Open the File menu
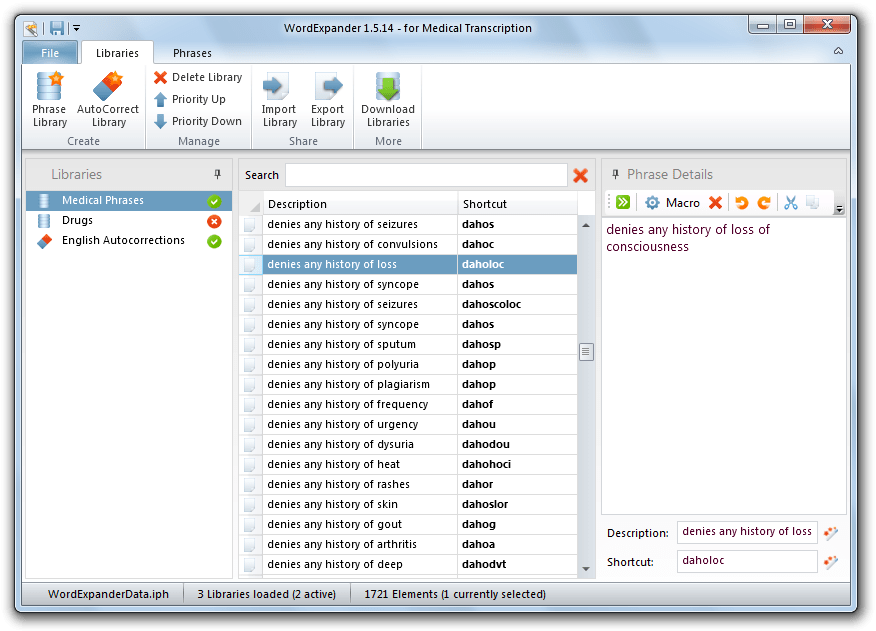Image resolution: width=876 pixels, height=631 pixels. 50,53
